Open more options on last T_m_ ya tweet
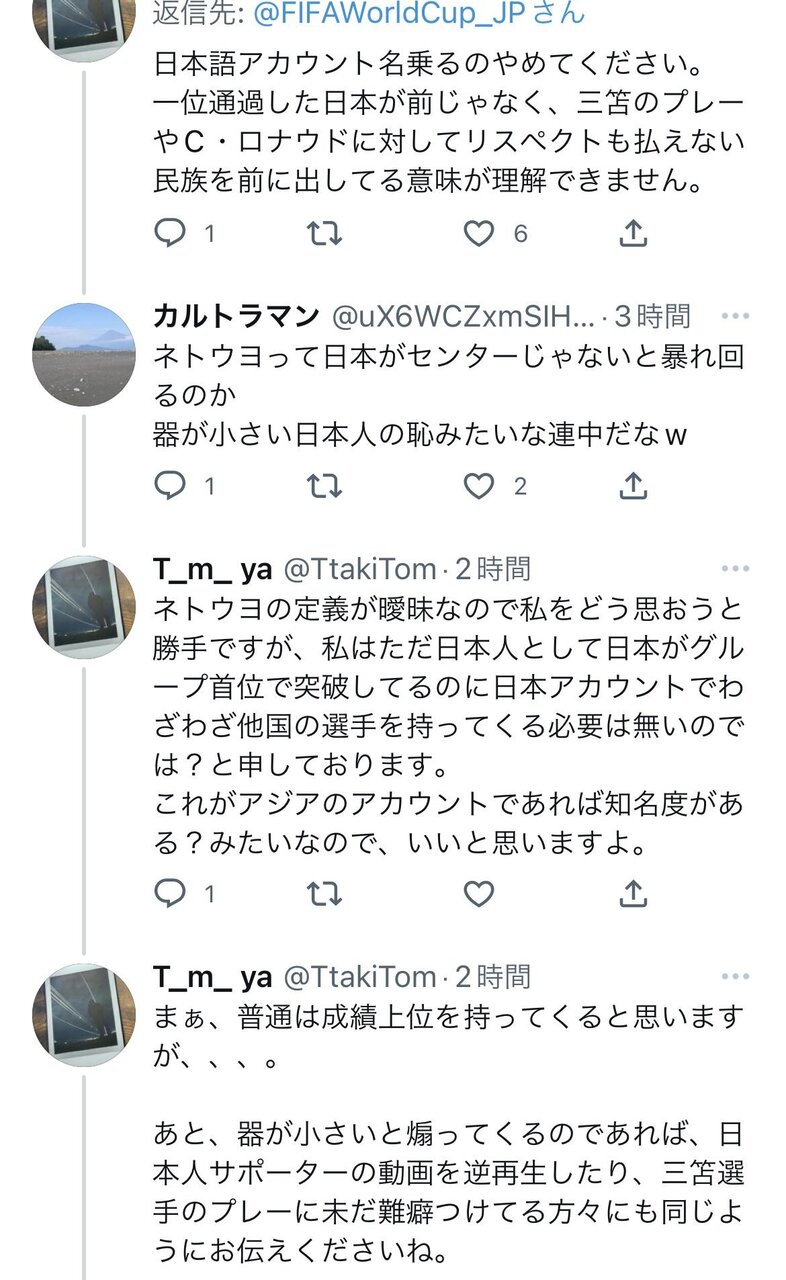Viewport: 786px width, 1280px height. [x=735, y=976]
